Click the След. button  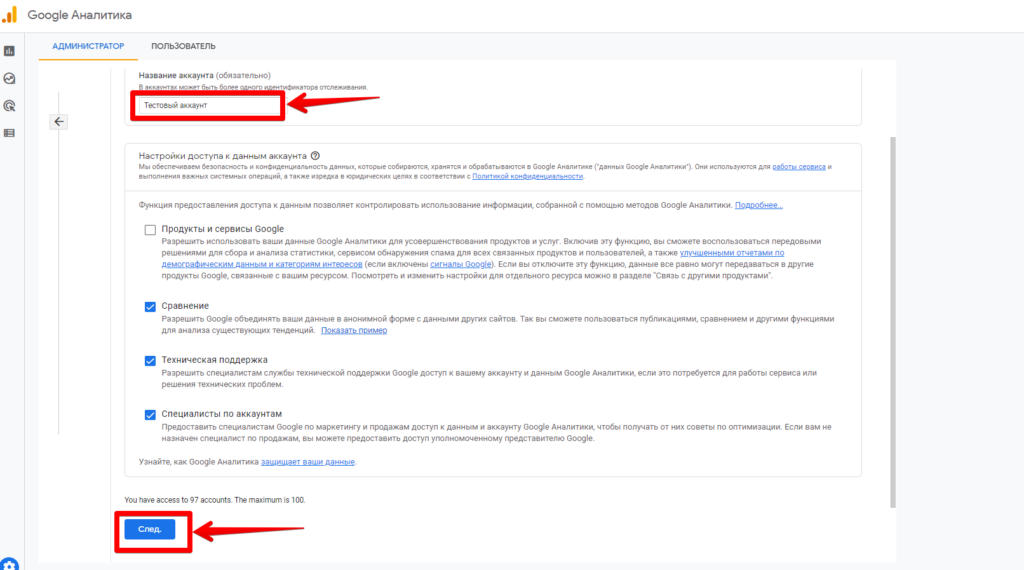pyautogui.click(x=150, y=529)
